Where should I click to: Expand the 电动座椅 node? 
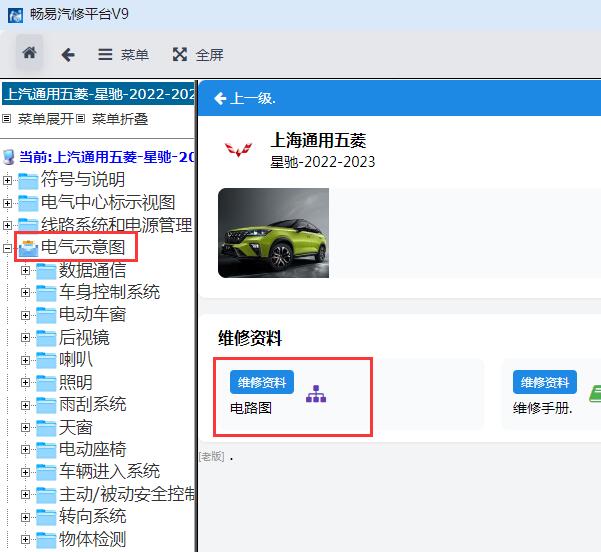coord(25,450)
